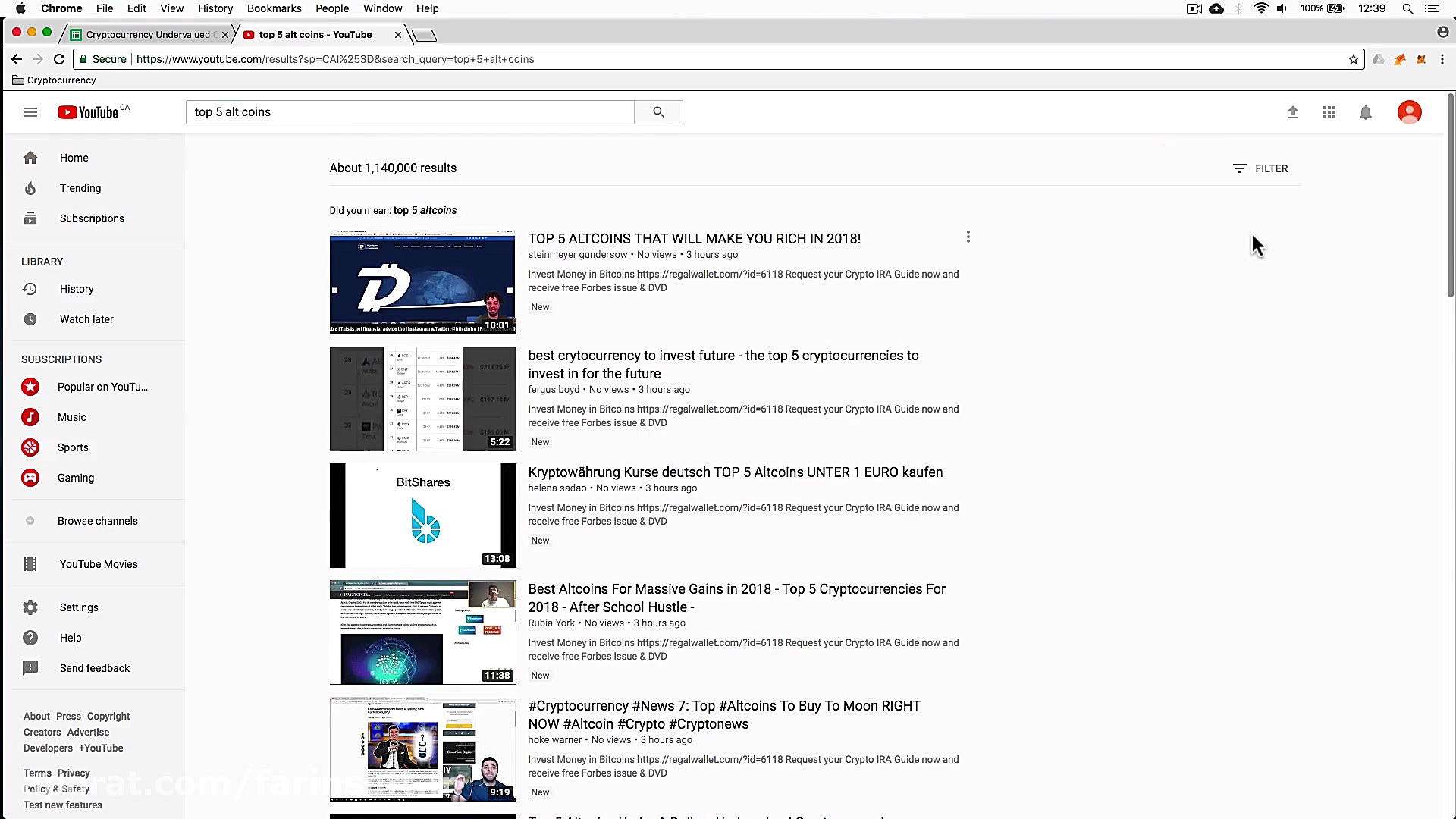
Task: Click Browse channels
Action: (97, 521)
